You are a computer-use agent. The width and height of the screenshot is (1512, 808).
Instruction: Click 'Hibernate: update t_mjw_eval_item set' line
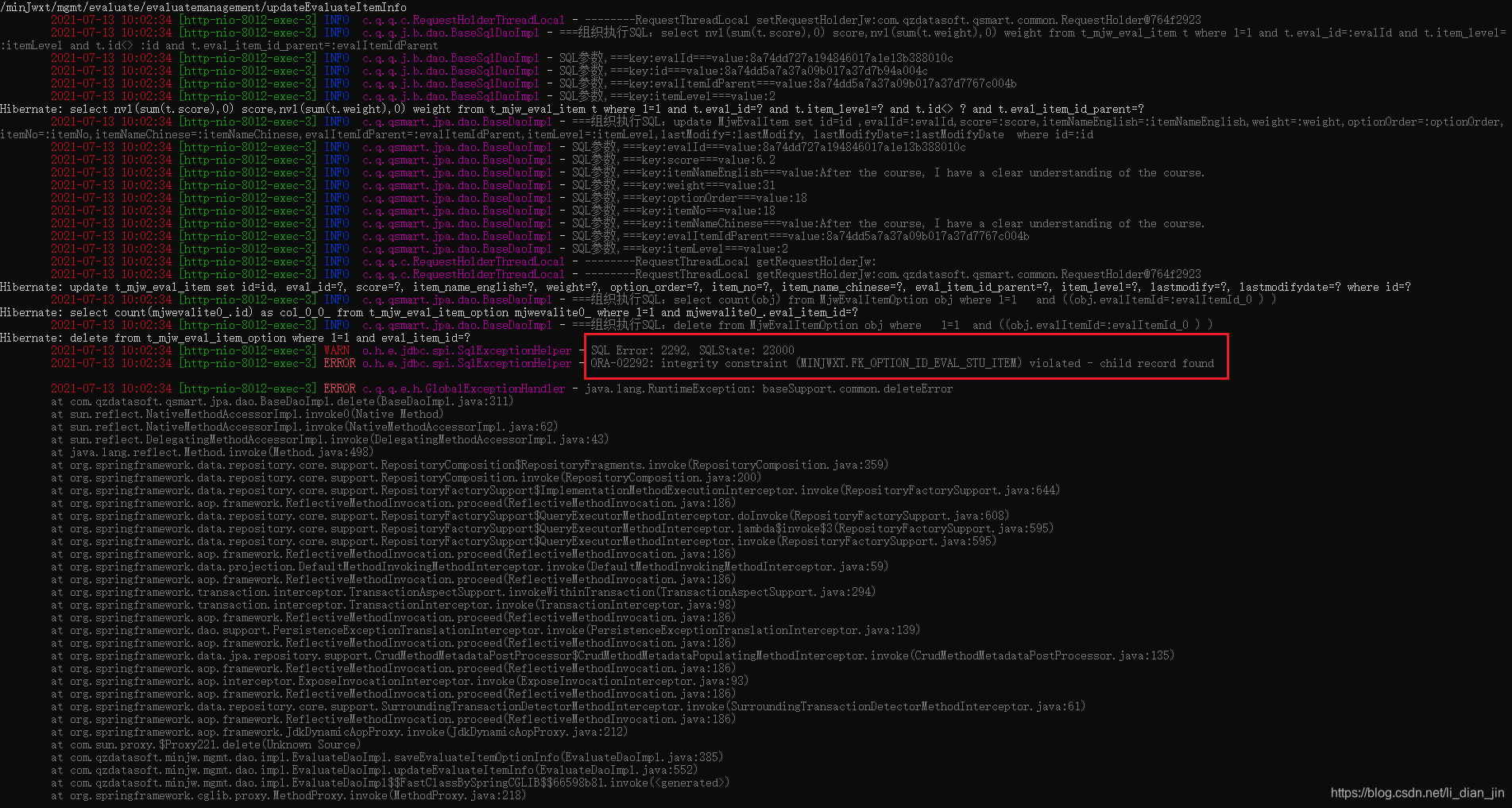(706, 287)
